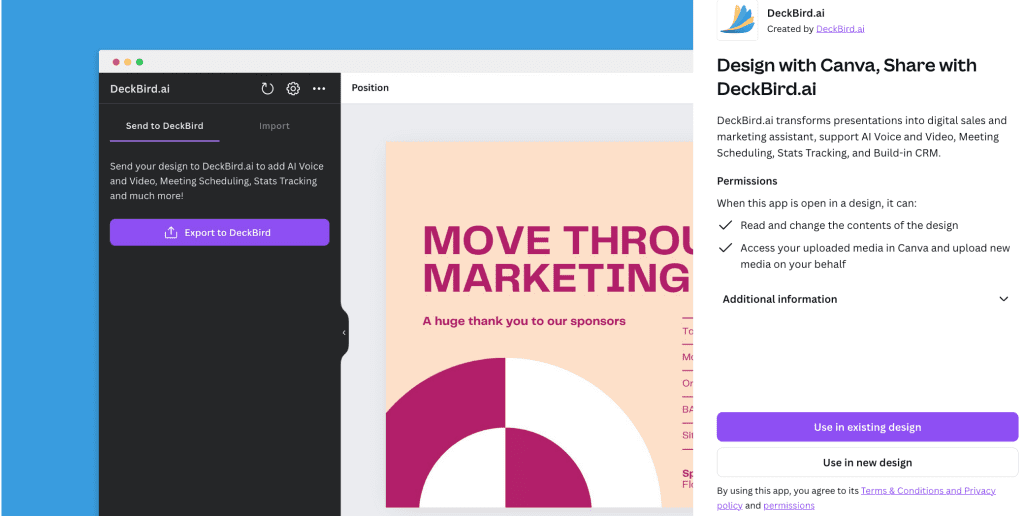This screenshot has width=1024, height=516.
Task: Click the DeckBird.ai transforms presentations description paragraph
Action: point(862,137)
